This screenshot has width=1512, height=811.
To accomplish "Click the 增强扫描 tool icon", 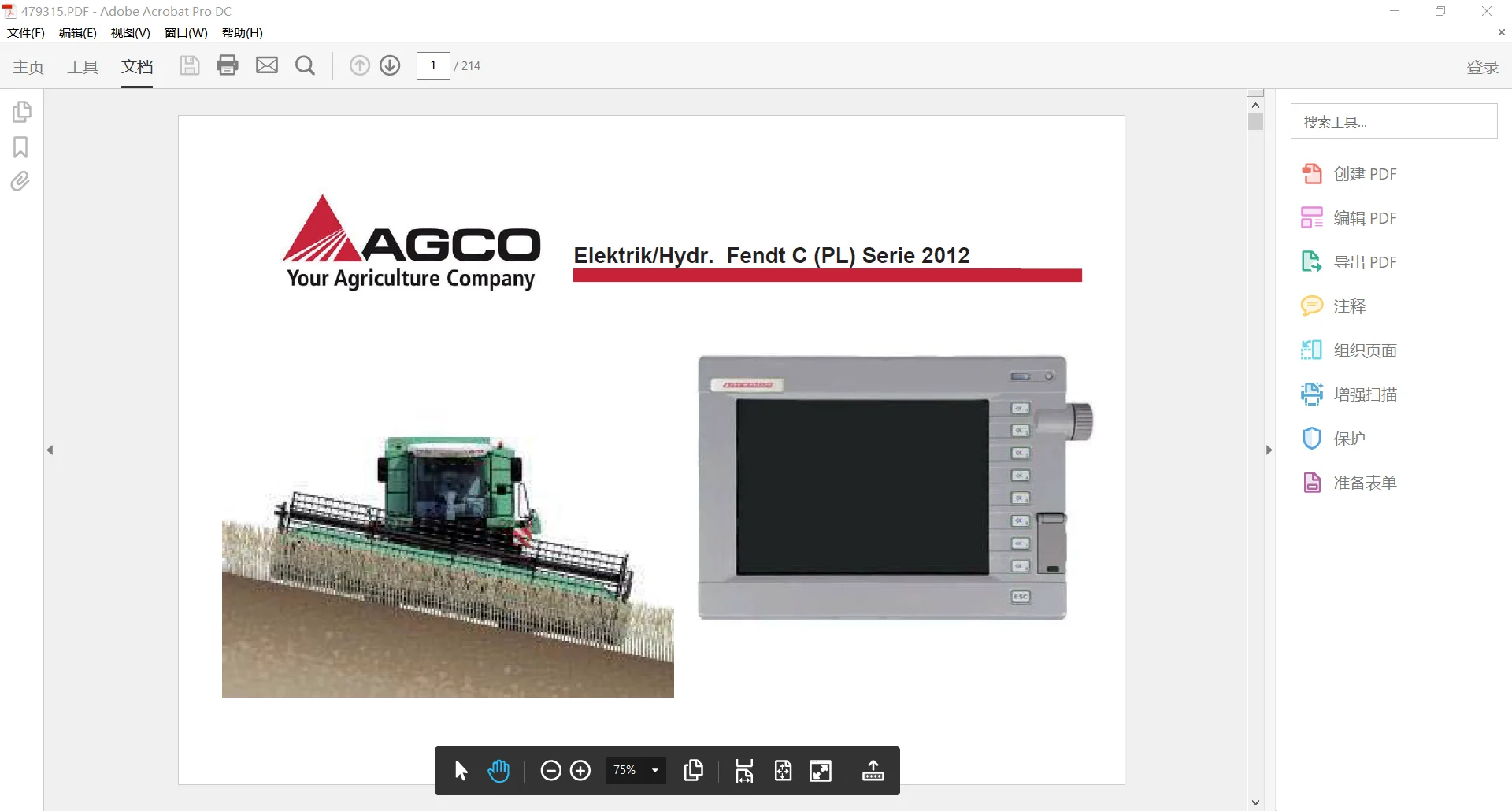I will tap(1312, 394).
